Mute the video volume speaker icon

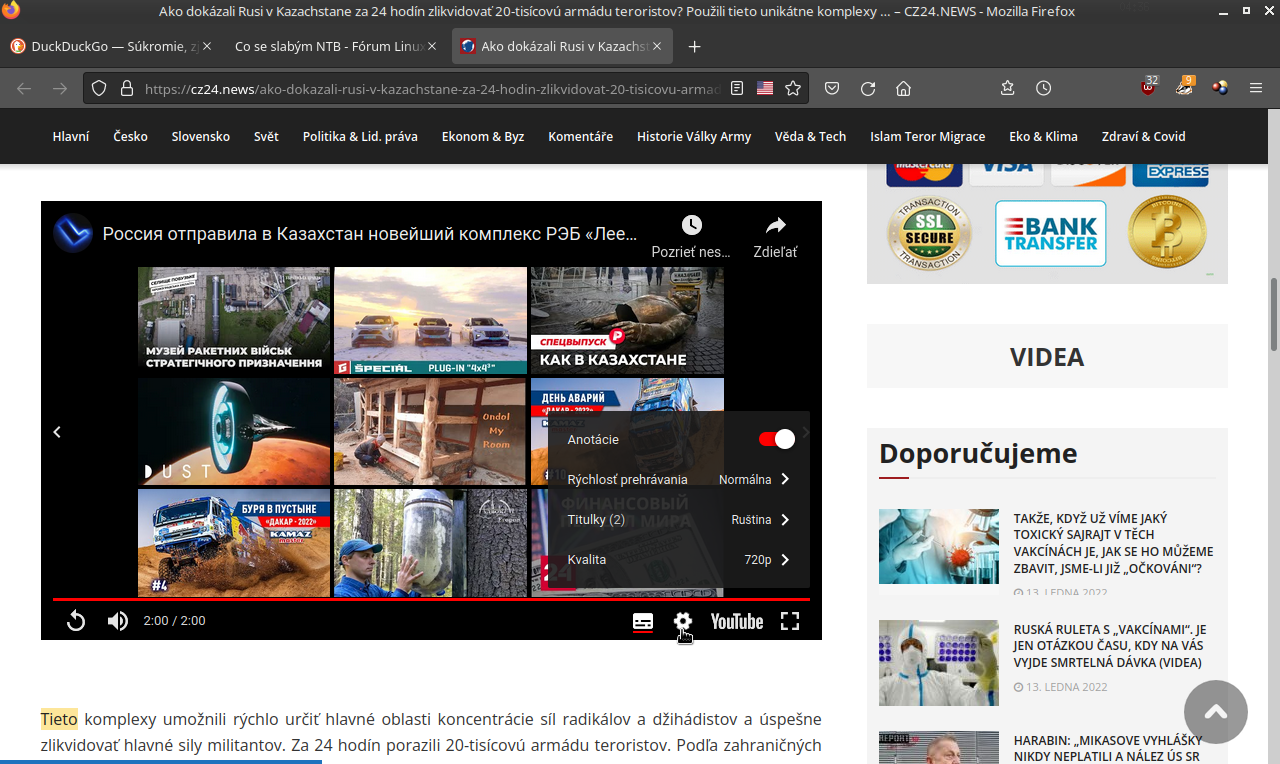point(118,621)
